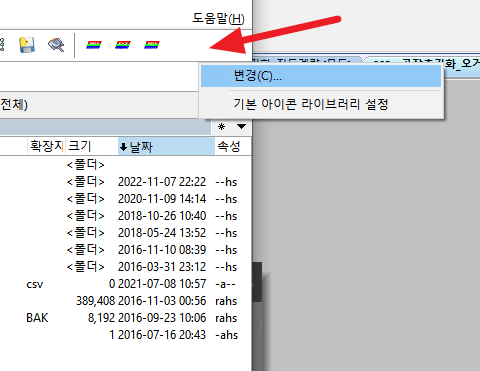The image size is (480, 371).
Task: Select the folder row dated 2018-10-26 10:40
Action: tap(125, 216)
